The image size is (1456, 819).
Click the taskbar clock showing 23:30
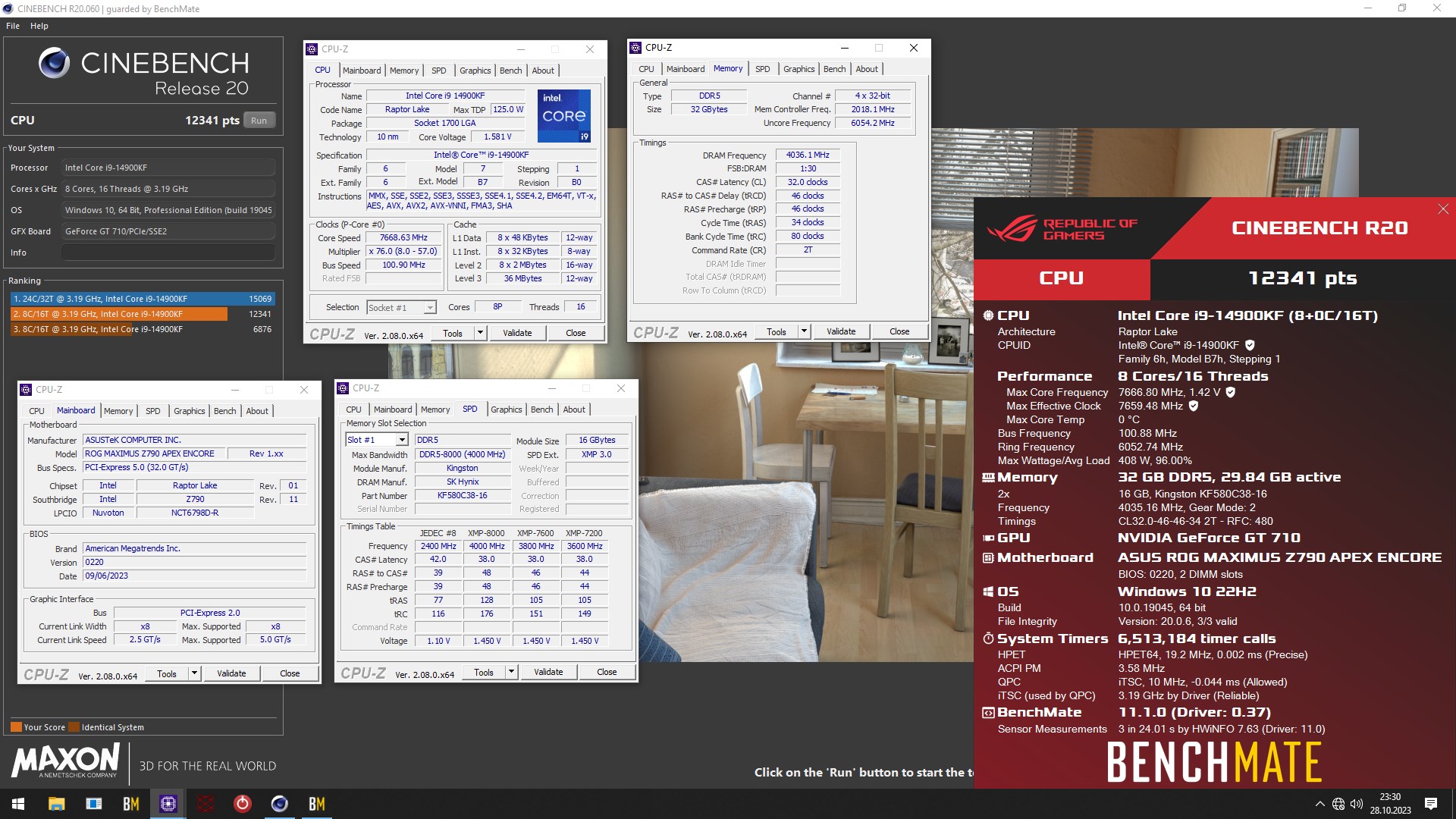pyautogui.click(x=1390, y=804)
